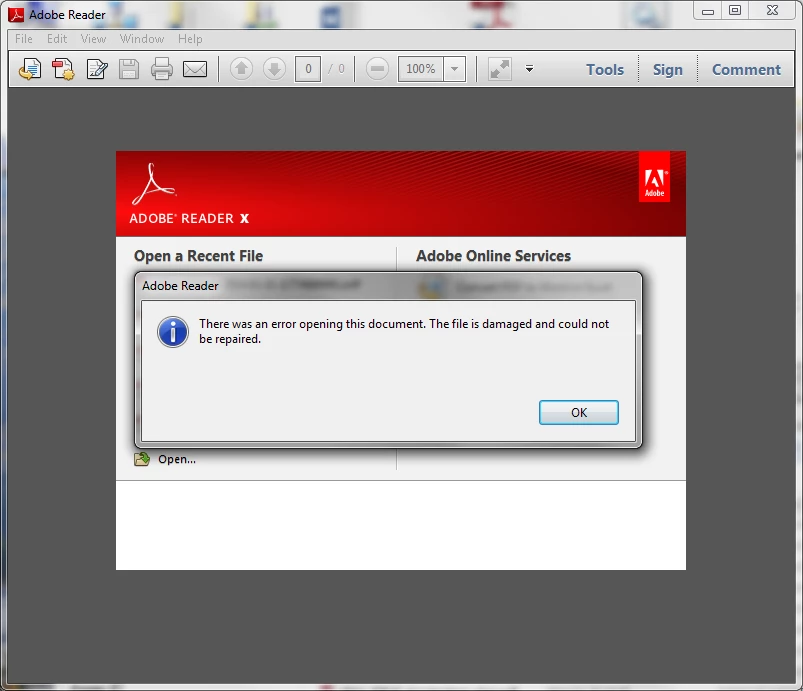The height and width of the screenshot is (691, 803).
Task: Open the Window menu
Action: (142, 39)
